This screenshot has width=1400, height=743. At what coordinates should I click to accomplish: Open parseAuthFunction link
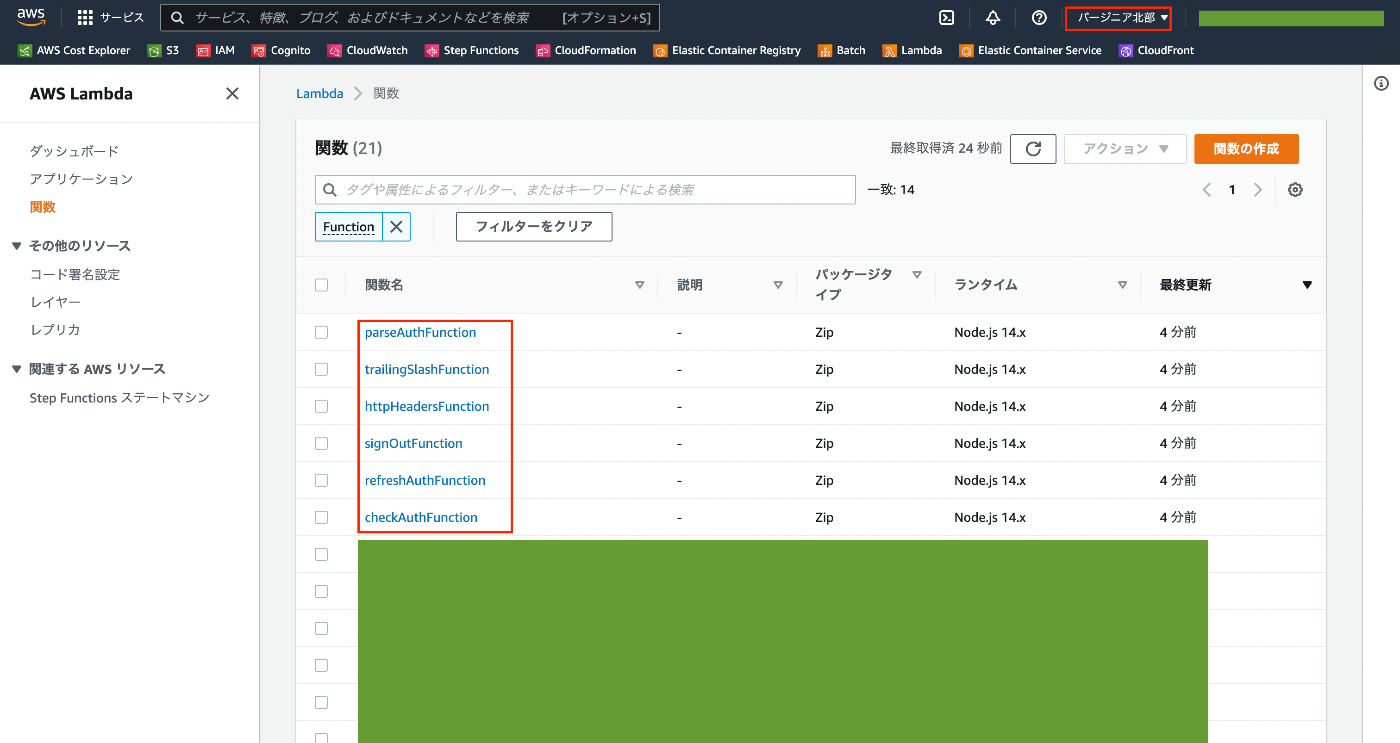tap(420, 332)
